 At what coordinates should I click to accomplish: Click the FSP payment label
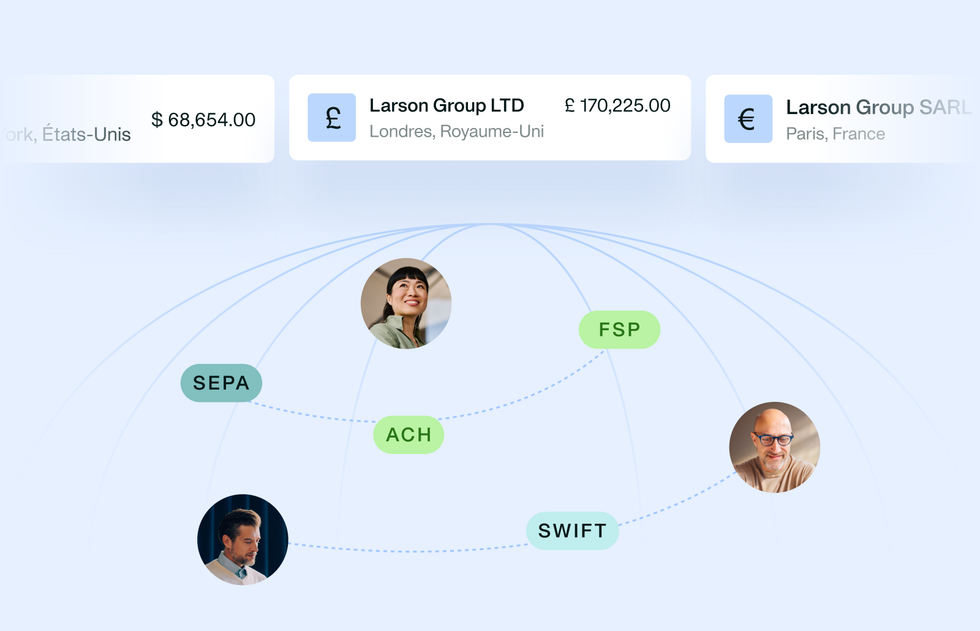619,330
